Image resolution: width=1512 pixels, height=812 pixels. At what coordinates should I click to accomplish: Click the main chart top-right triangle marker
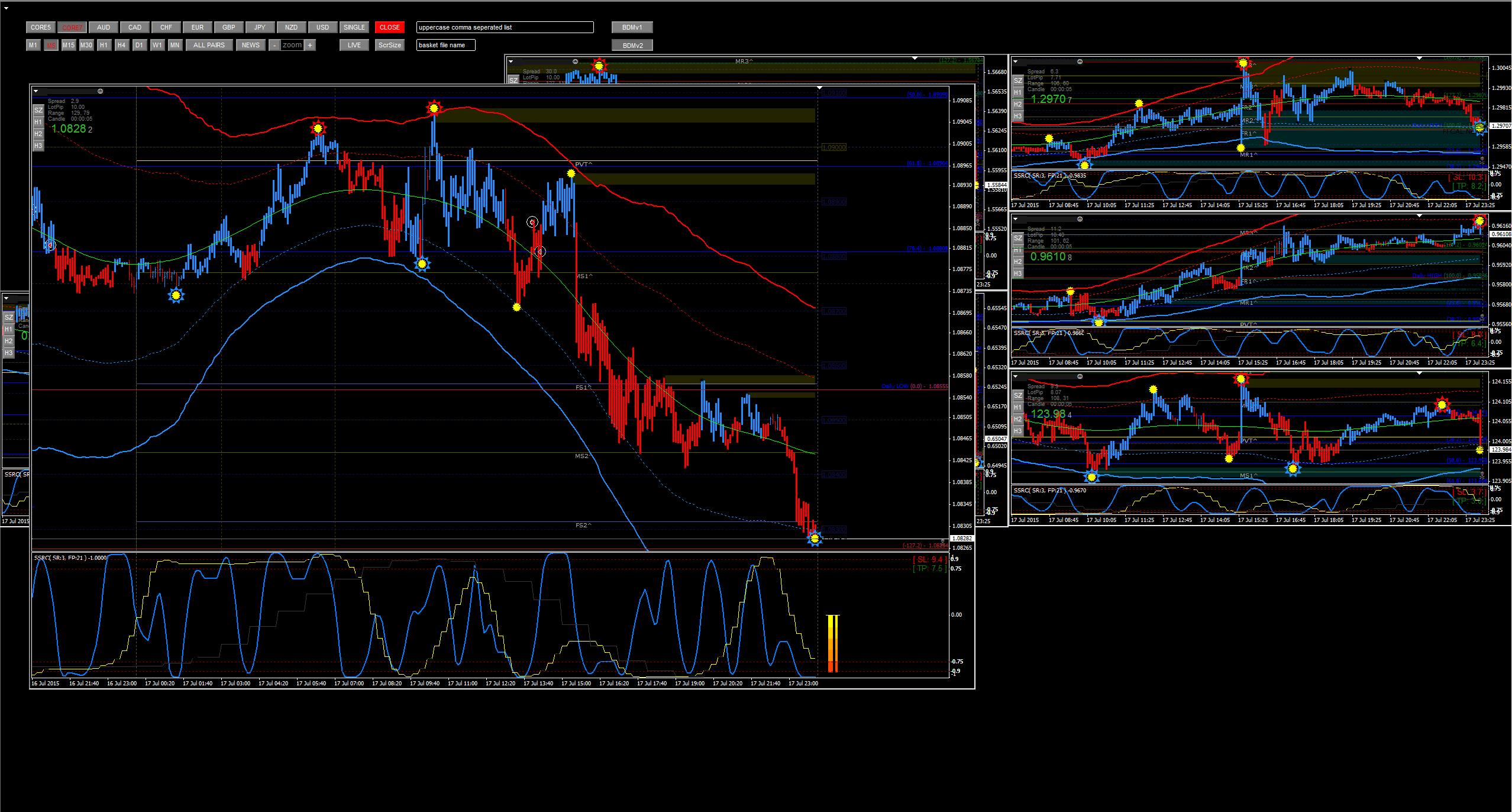[x=820, y=88]
